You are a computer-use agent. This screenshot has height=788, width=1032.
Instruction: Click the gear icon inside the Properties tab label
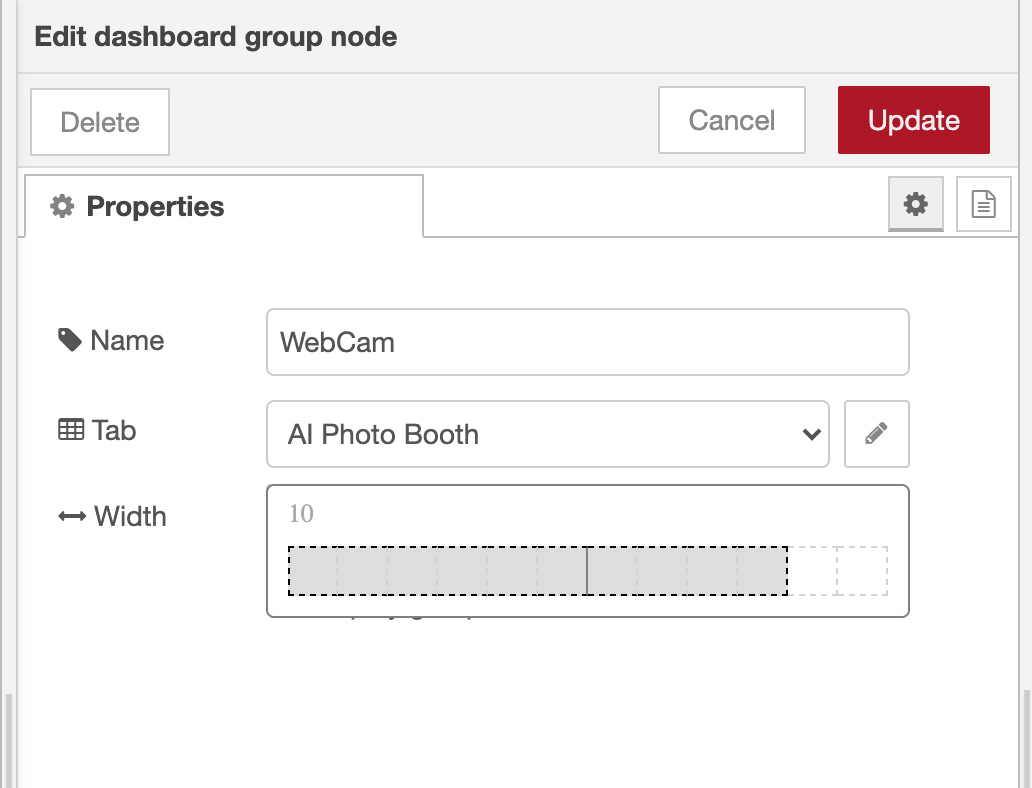(63, 206)
